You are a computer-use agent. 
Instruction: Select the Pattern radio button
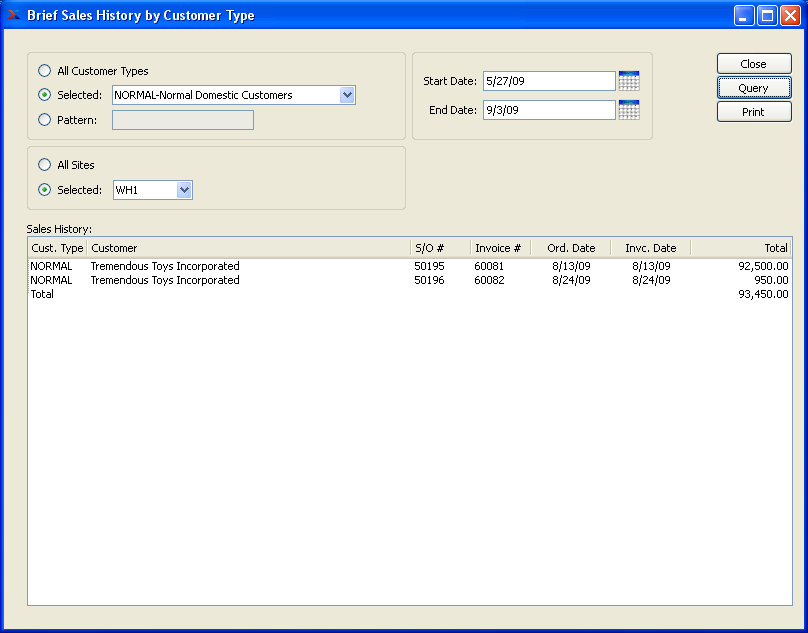(44, 120)
